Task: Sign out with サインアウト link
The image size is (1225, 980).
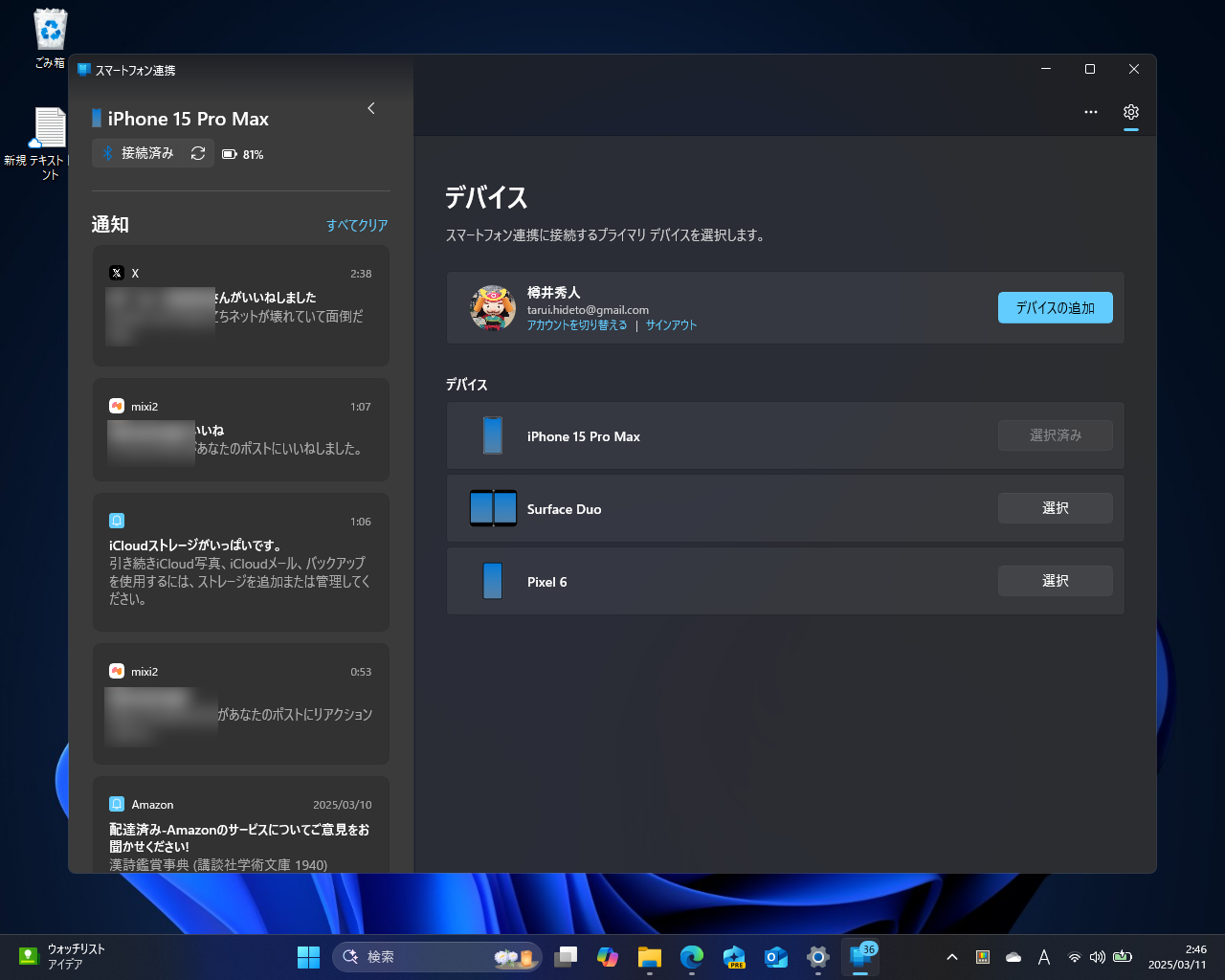Action: click(x=672, y=325)
